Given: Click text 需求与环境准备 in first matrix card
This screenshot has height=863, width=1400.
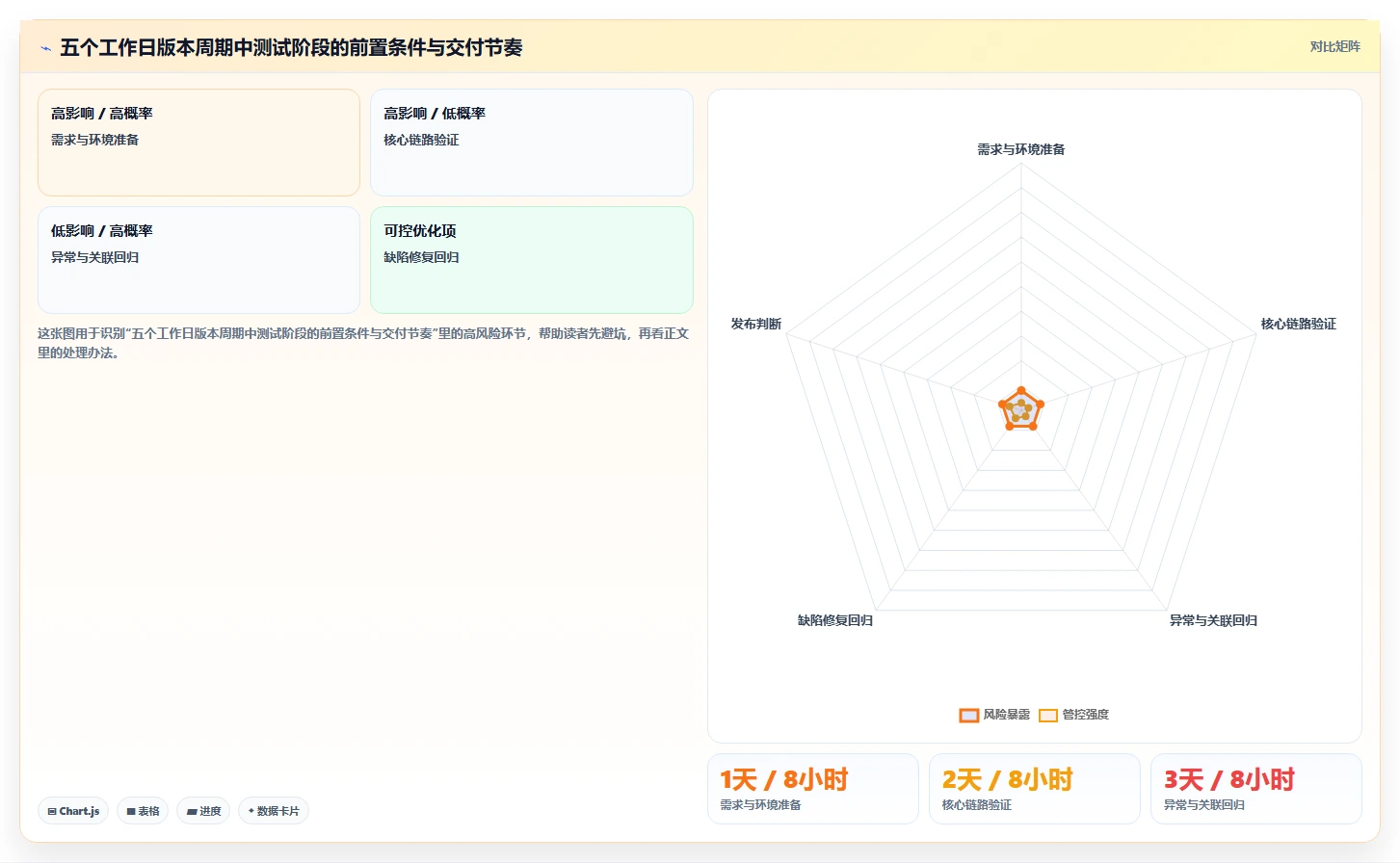Looking at the screenshot, I should (94, 140).
